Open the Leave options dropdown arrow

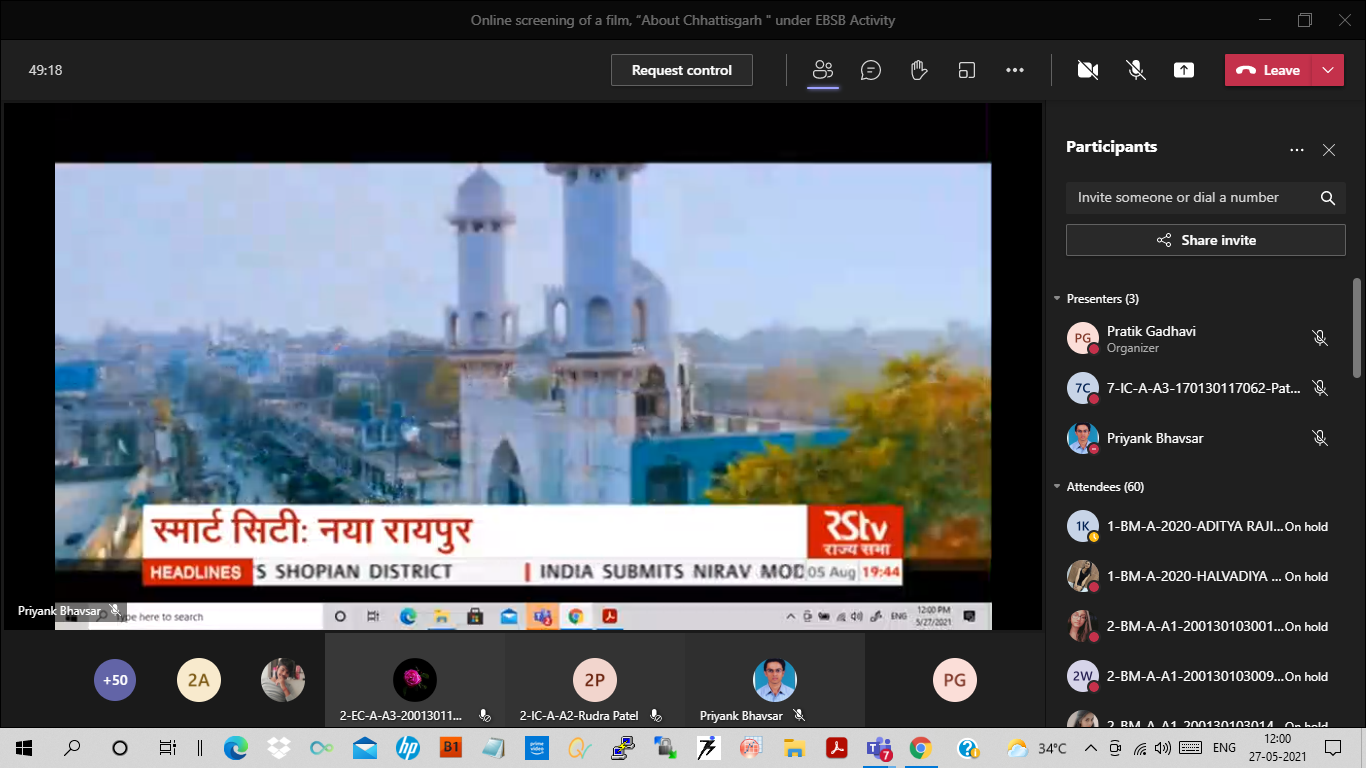pyautogui.click(x=1327, y=70)
